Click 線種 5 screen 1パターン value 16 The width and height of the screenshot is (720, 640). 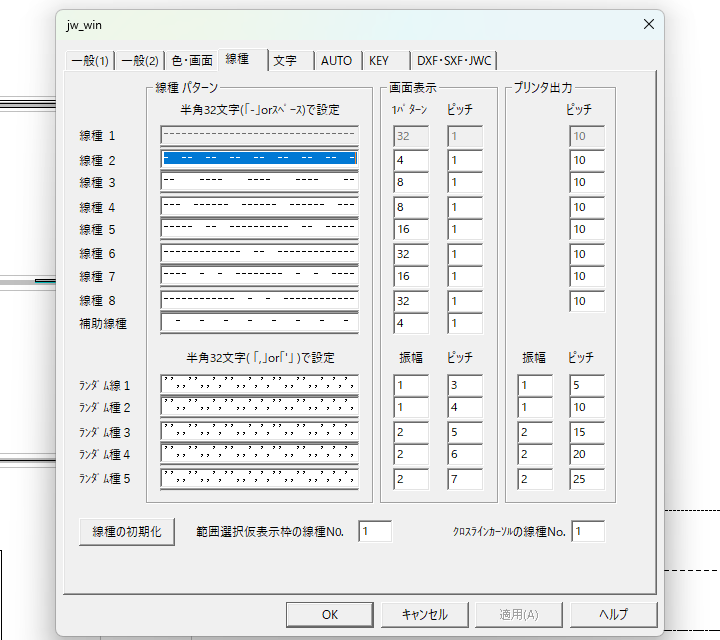(411, 229)
